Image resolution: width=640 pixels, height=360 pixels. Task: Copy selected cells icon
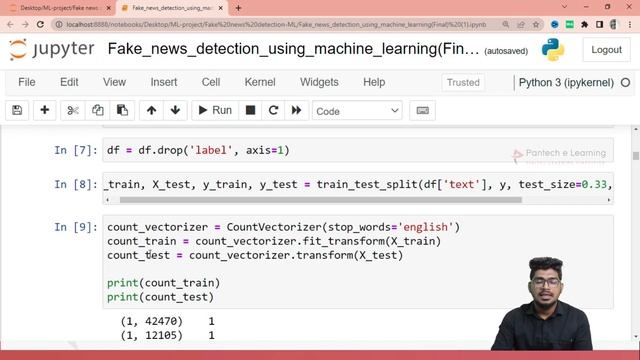pos(98,110)
